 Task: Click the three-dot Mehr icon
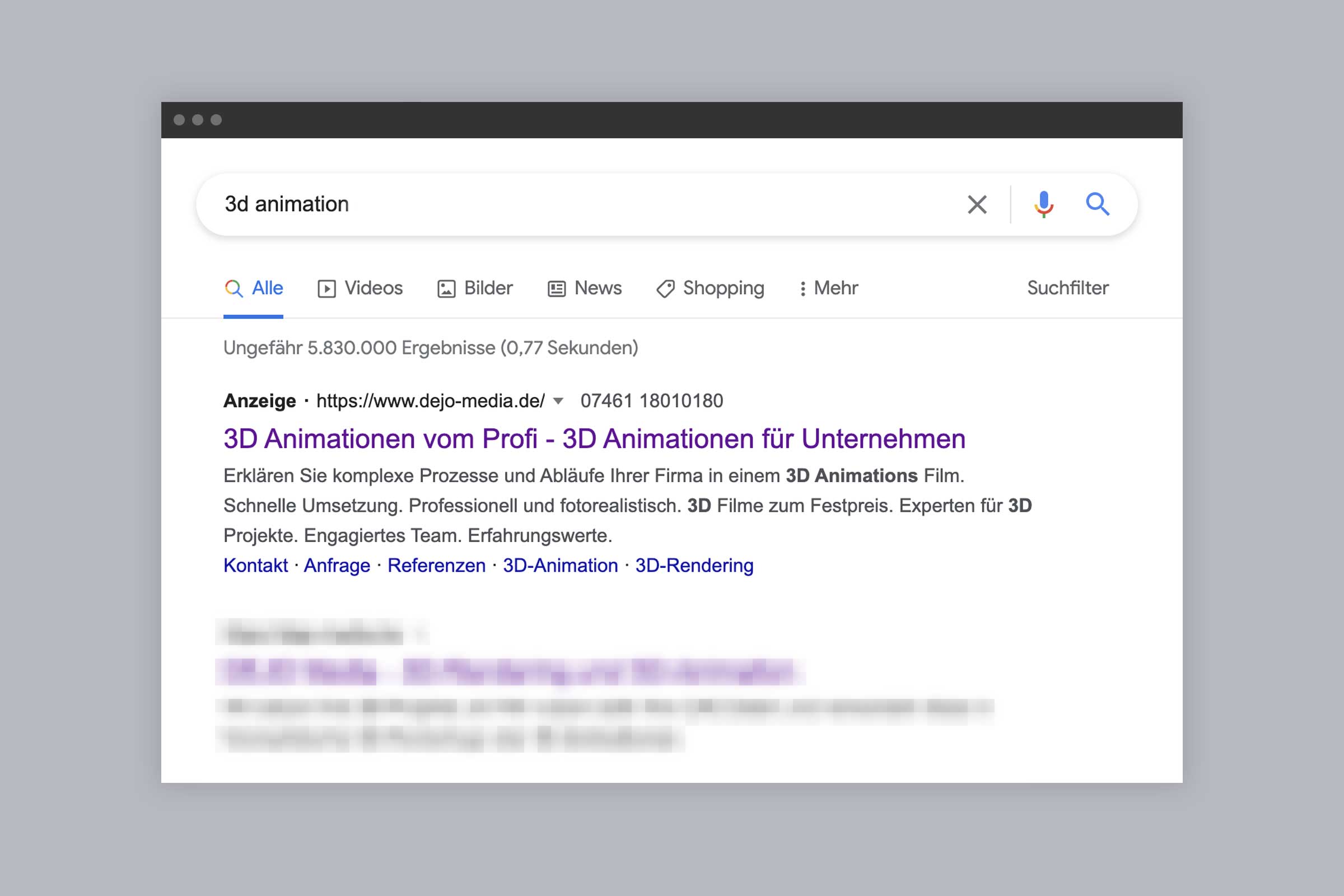click(803, 288)
